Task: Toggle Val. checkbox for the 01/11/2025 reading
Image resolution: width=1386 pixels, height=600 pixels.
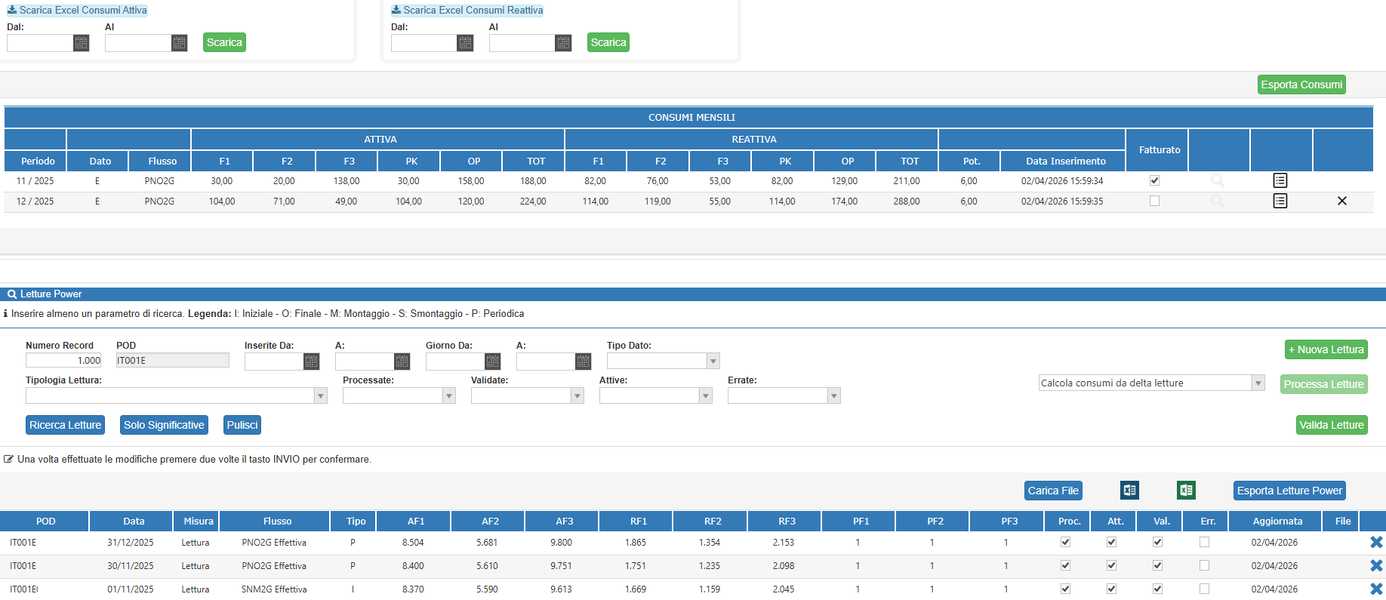Action: point(1157,590)
